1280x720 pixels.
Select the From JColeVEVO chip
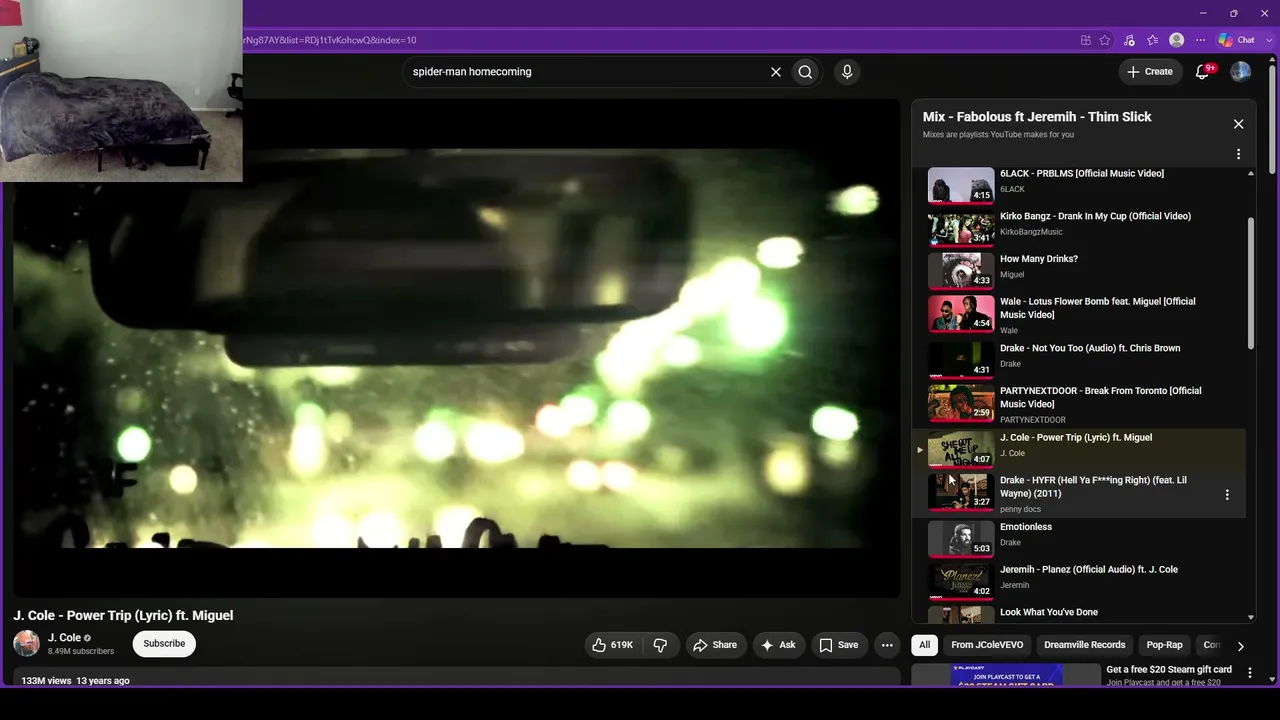pos(987,645)
